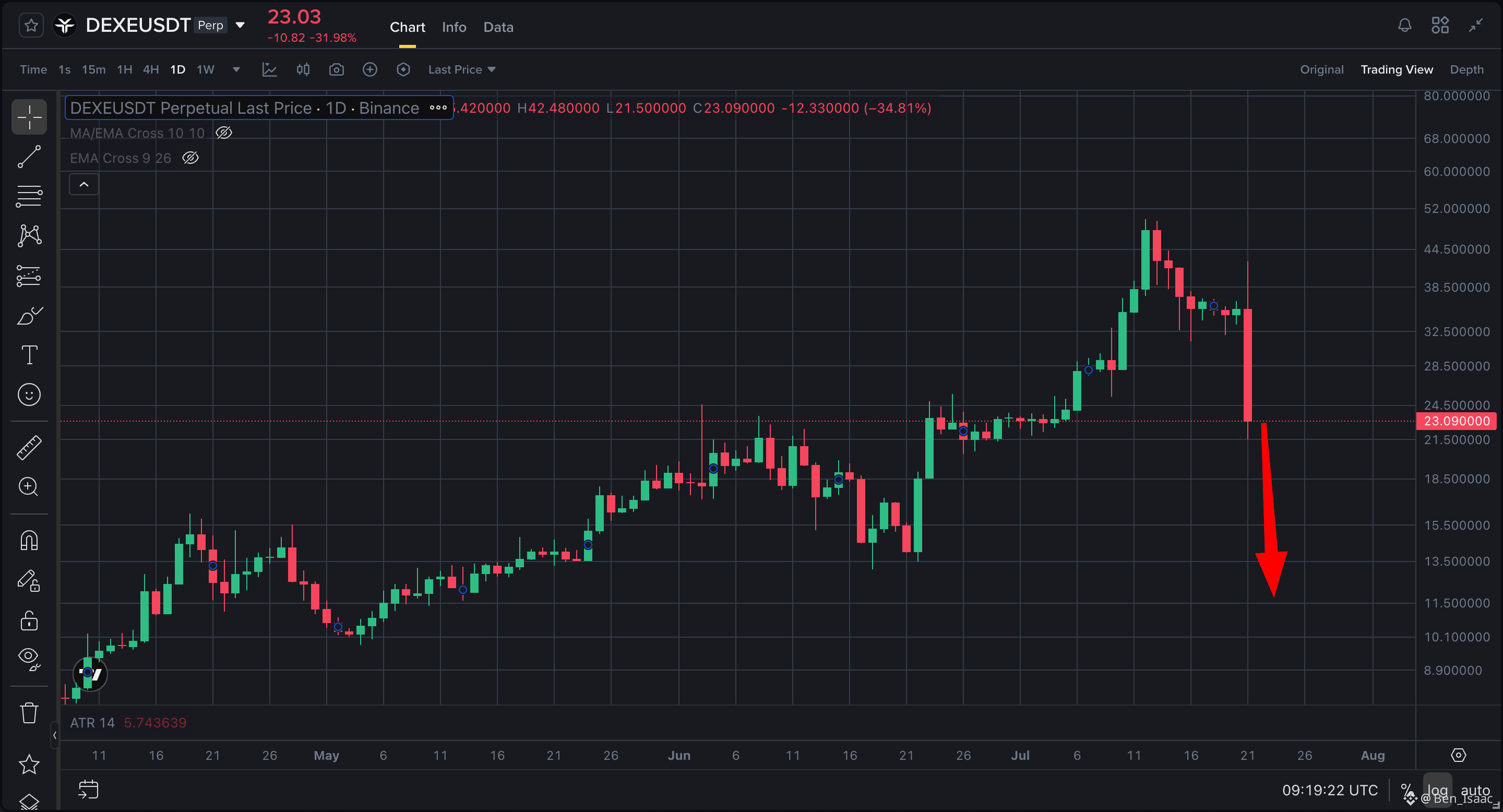
Task: Open the emoji sticker tool
Action: coord(29,395)
